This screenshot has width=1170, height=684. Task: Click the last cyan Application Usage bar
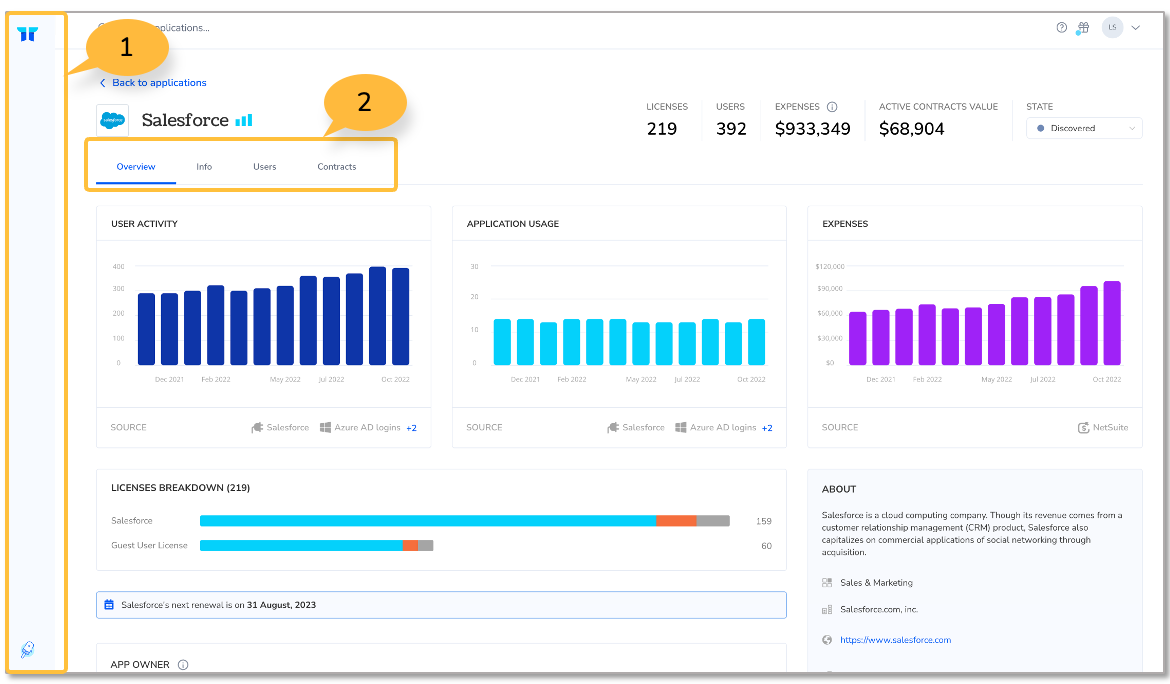757,342
